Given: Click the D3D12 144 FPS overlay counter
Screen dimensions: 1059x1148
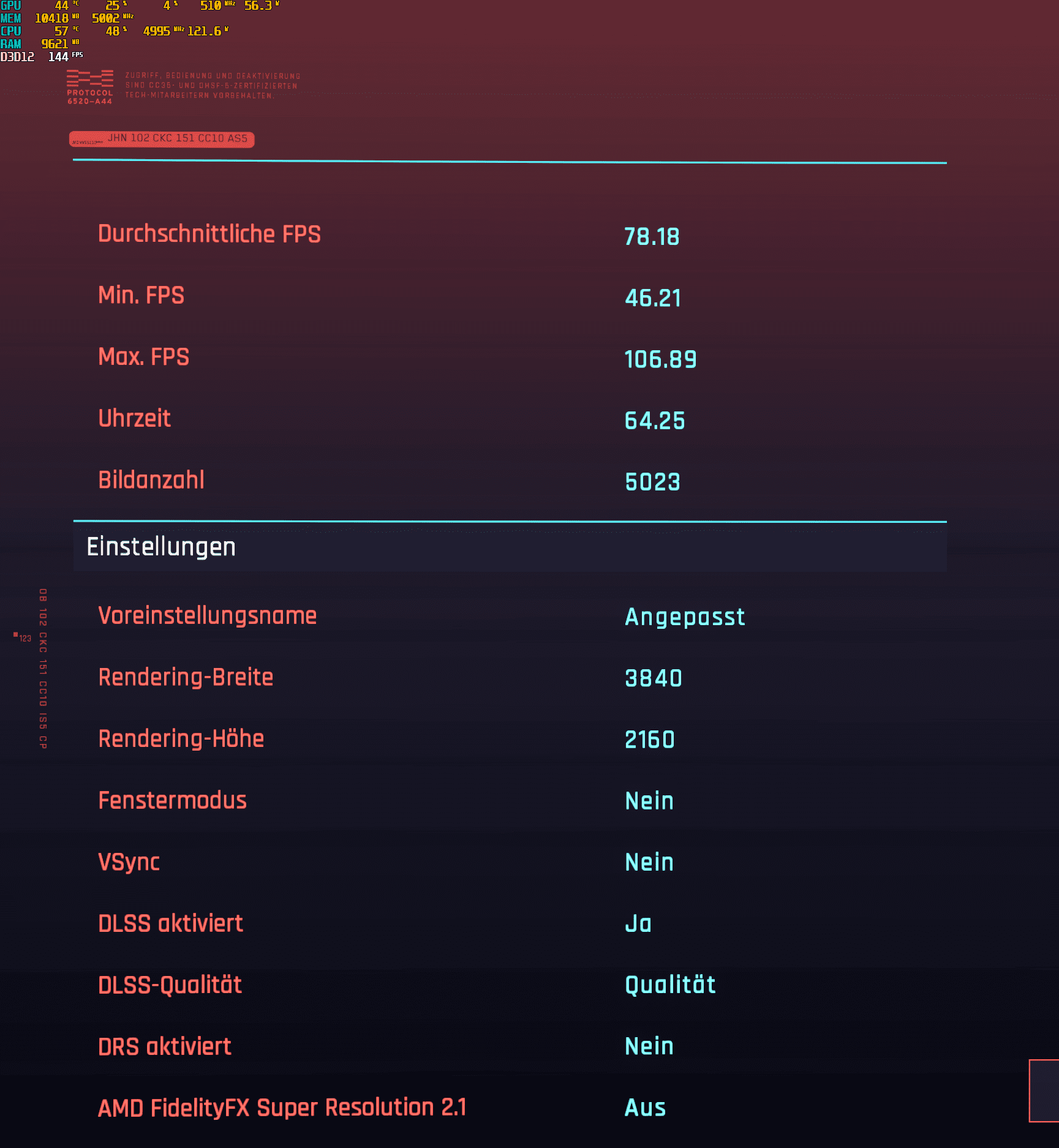Looking at the screenshot, I should tap(41, 57).
